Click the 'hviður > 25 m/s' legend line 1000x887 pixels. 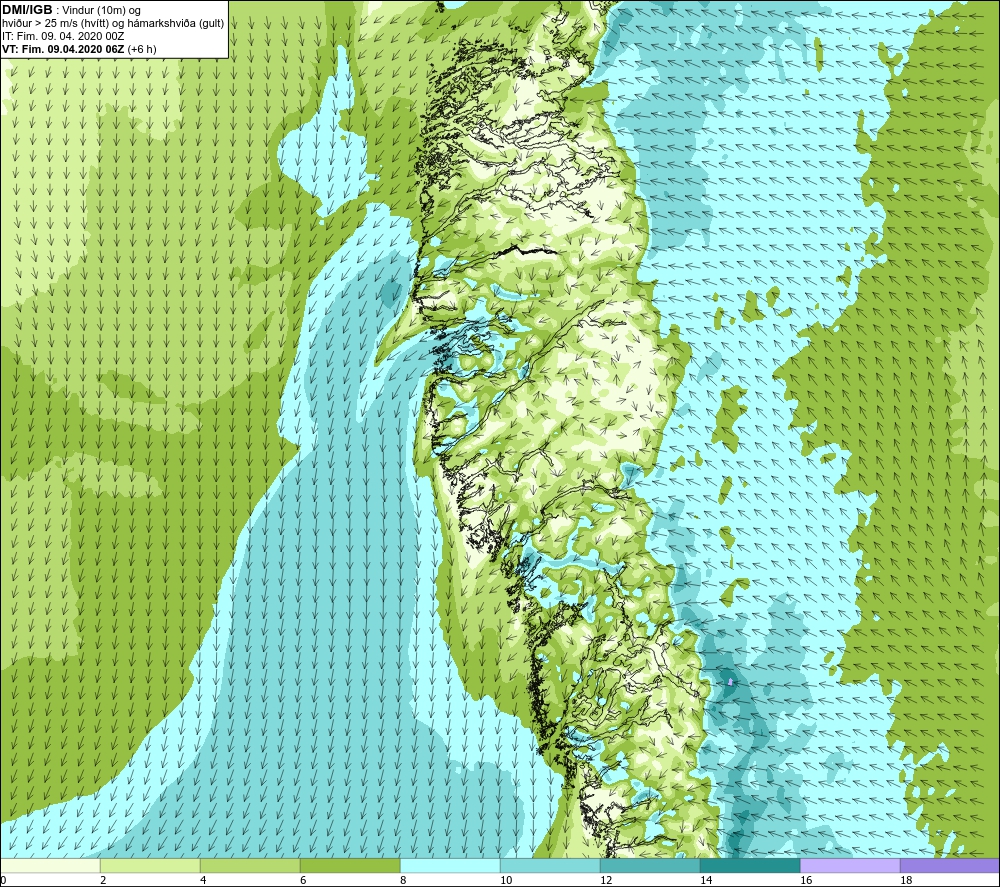coord(113,23)
